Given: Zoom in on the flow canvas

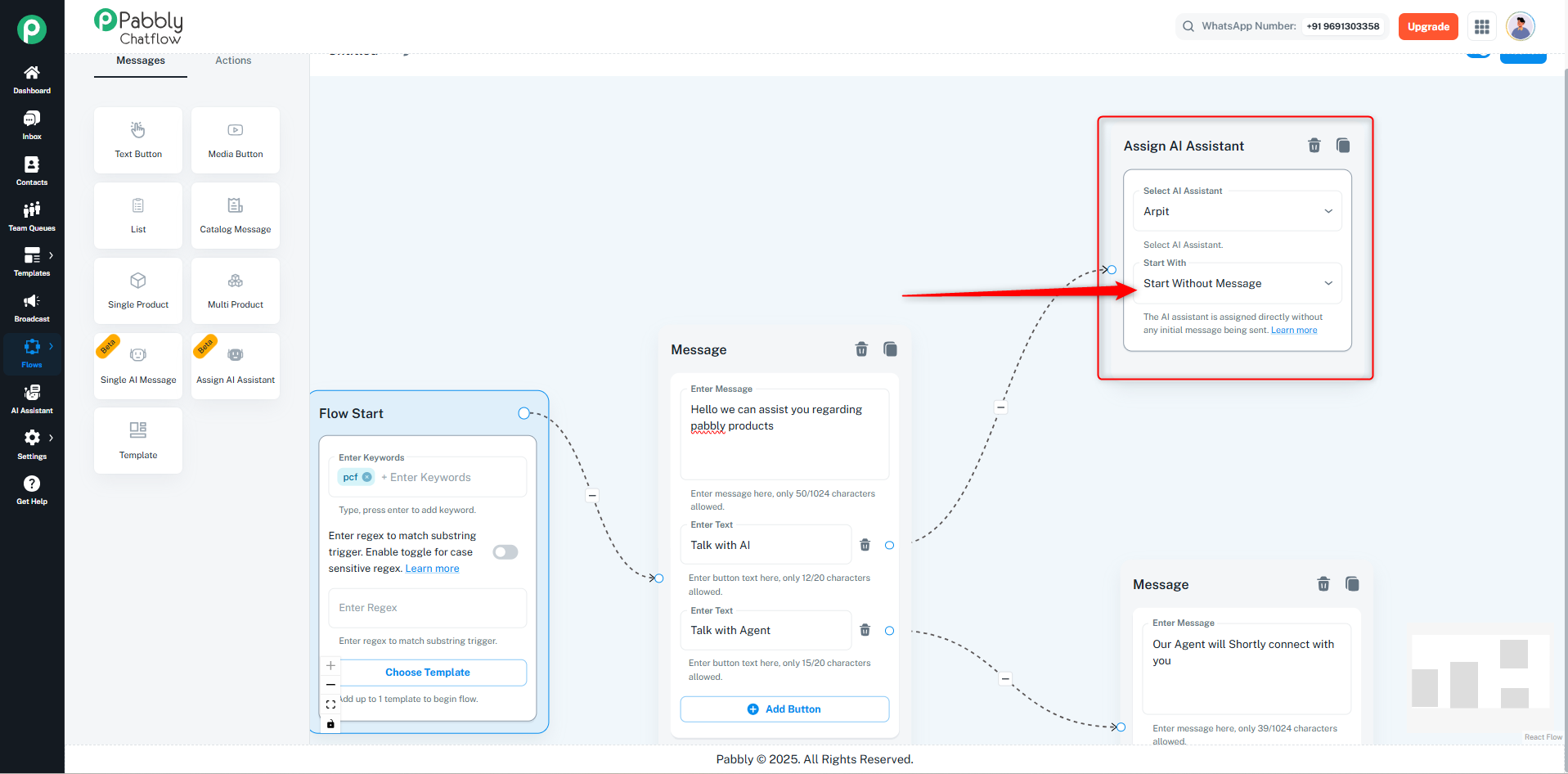Looking at the screenshot, I should pos(330,665).
